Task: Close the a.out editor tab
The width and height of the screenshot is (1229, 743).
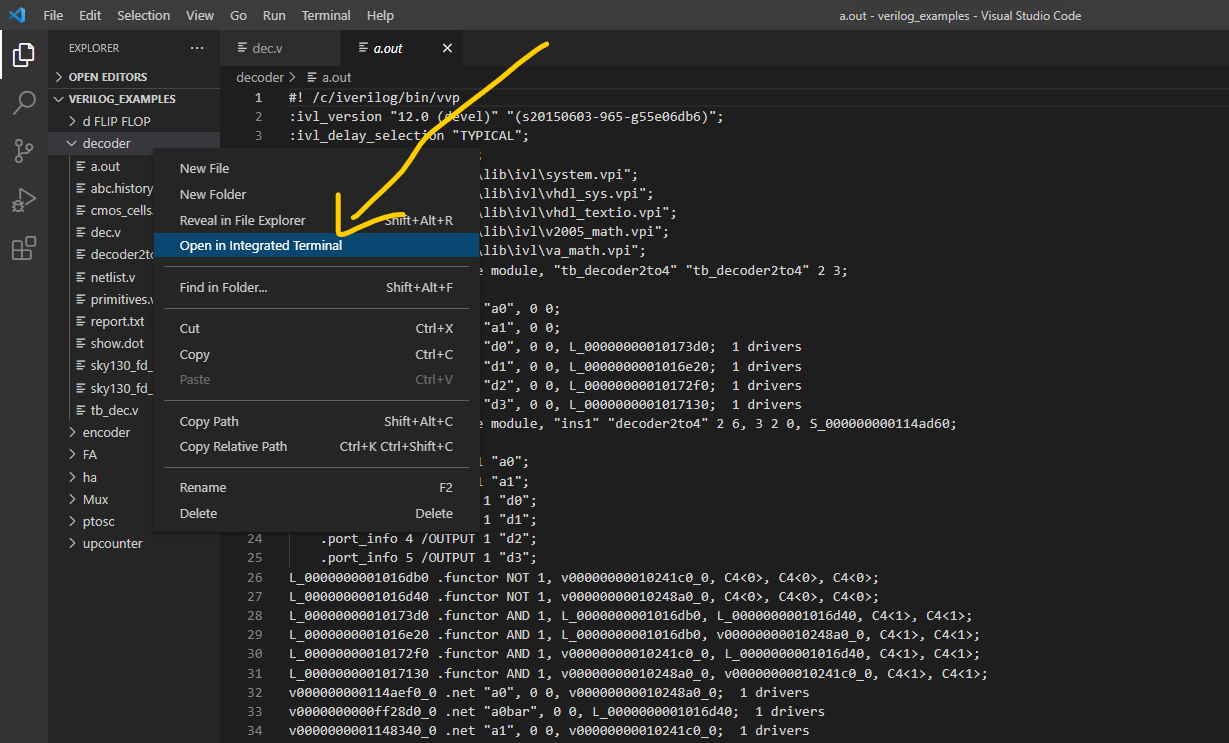Action: [446, 47]
